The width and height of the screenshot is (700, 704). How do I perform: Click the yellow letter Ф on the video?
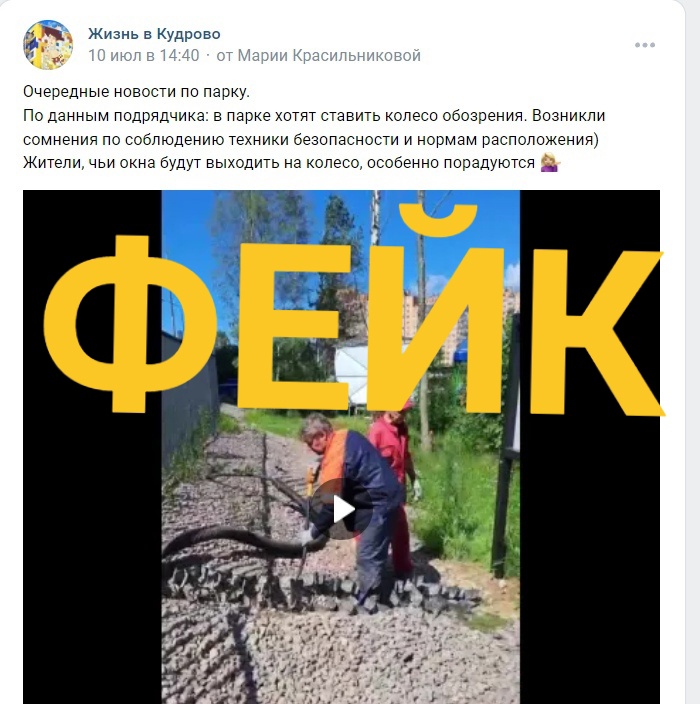point(130,323)
